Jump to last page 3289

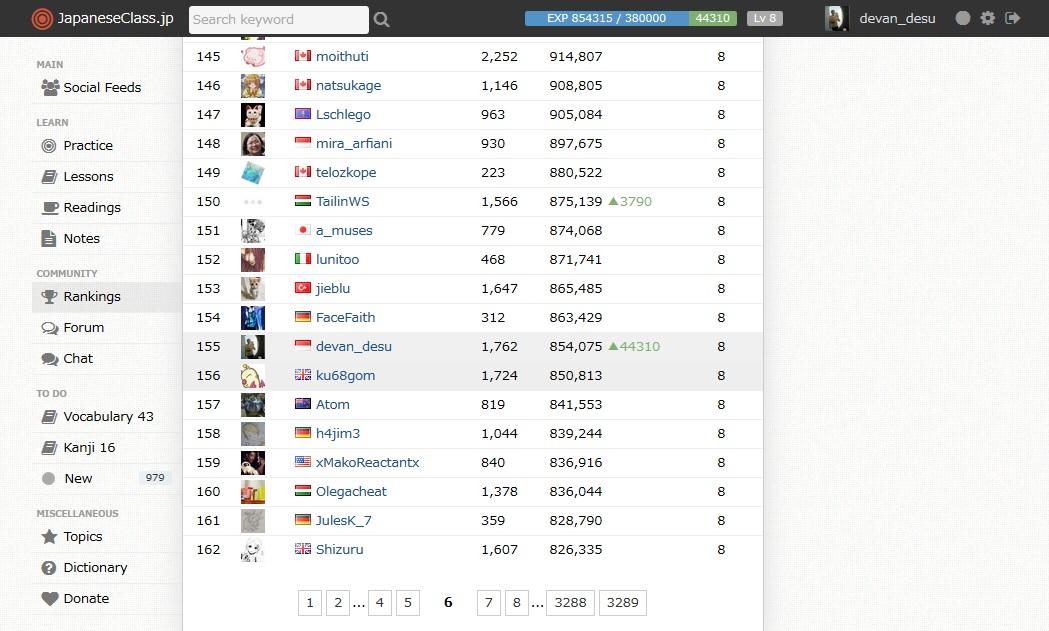(622, 602)
